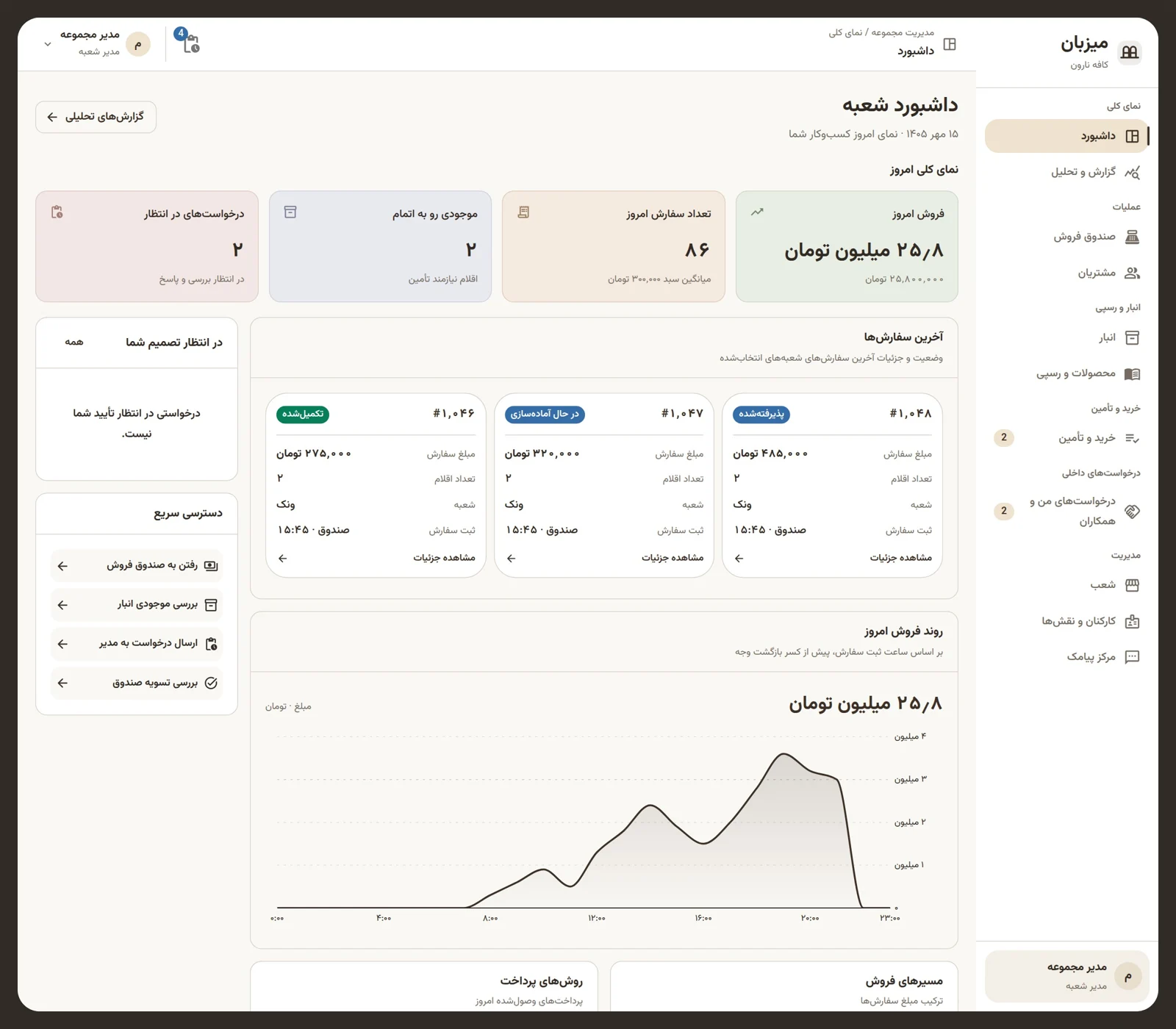Click the میزبان store logo icon

click(1129, 52)
